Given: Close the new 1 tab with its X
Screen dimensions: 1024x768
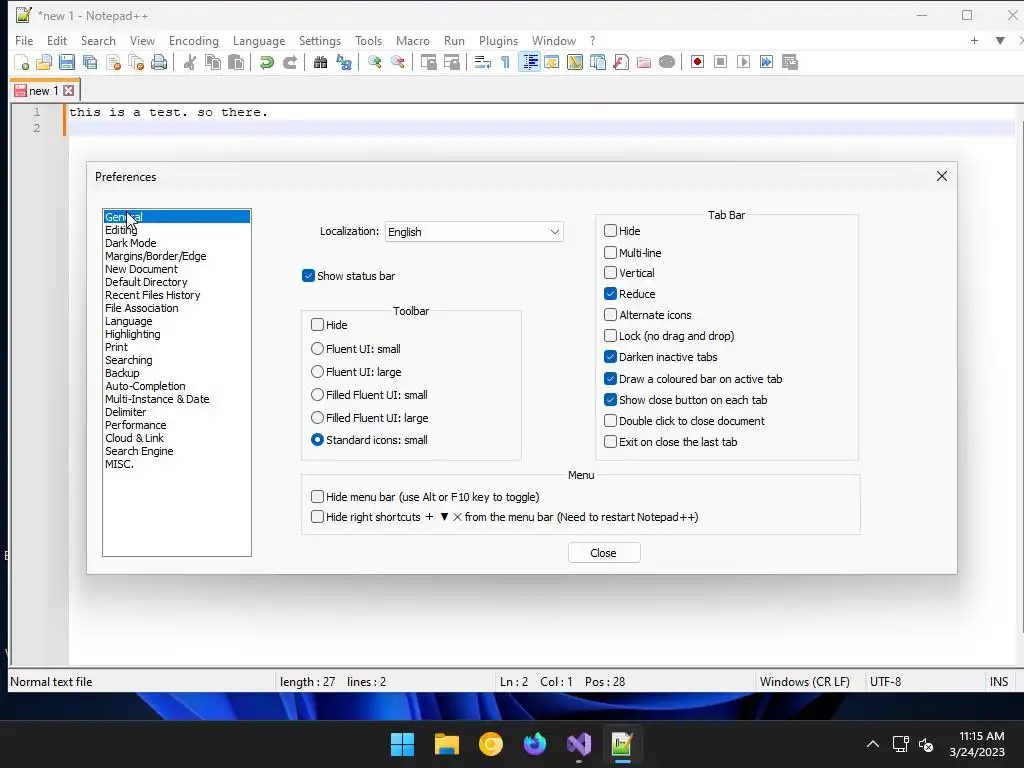Looking at the screenshot, I should tap(69, 90).
